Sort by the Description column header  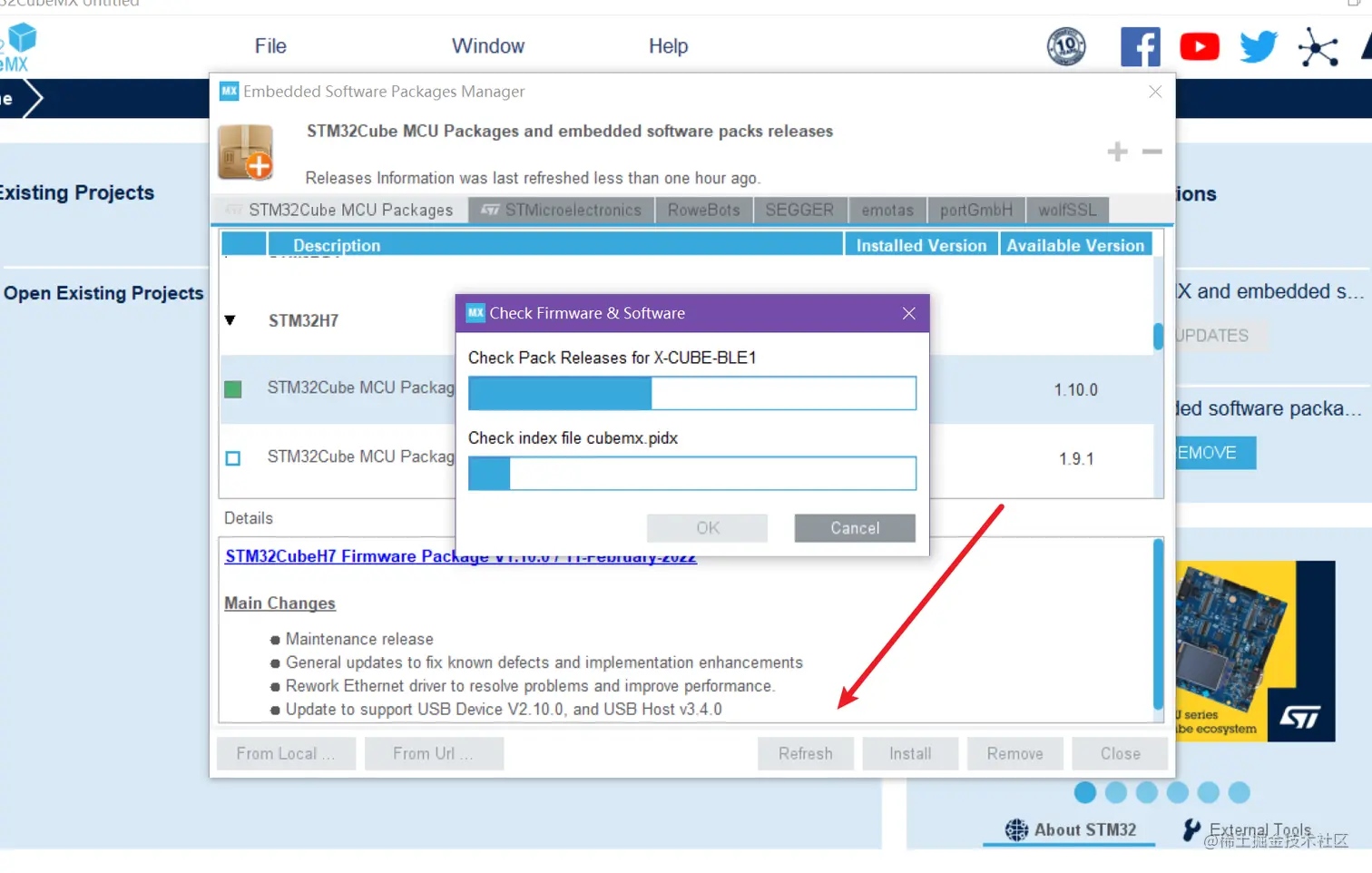coord(554,245)
